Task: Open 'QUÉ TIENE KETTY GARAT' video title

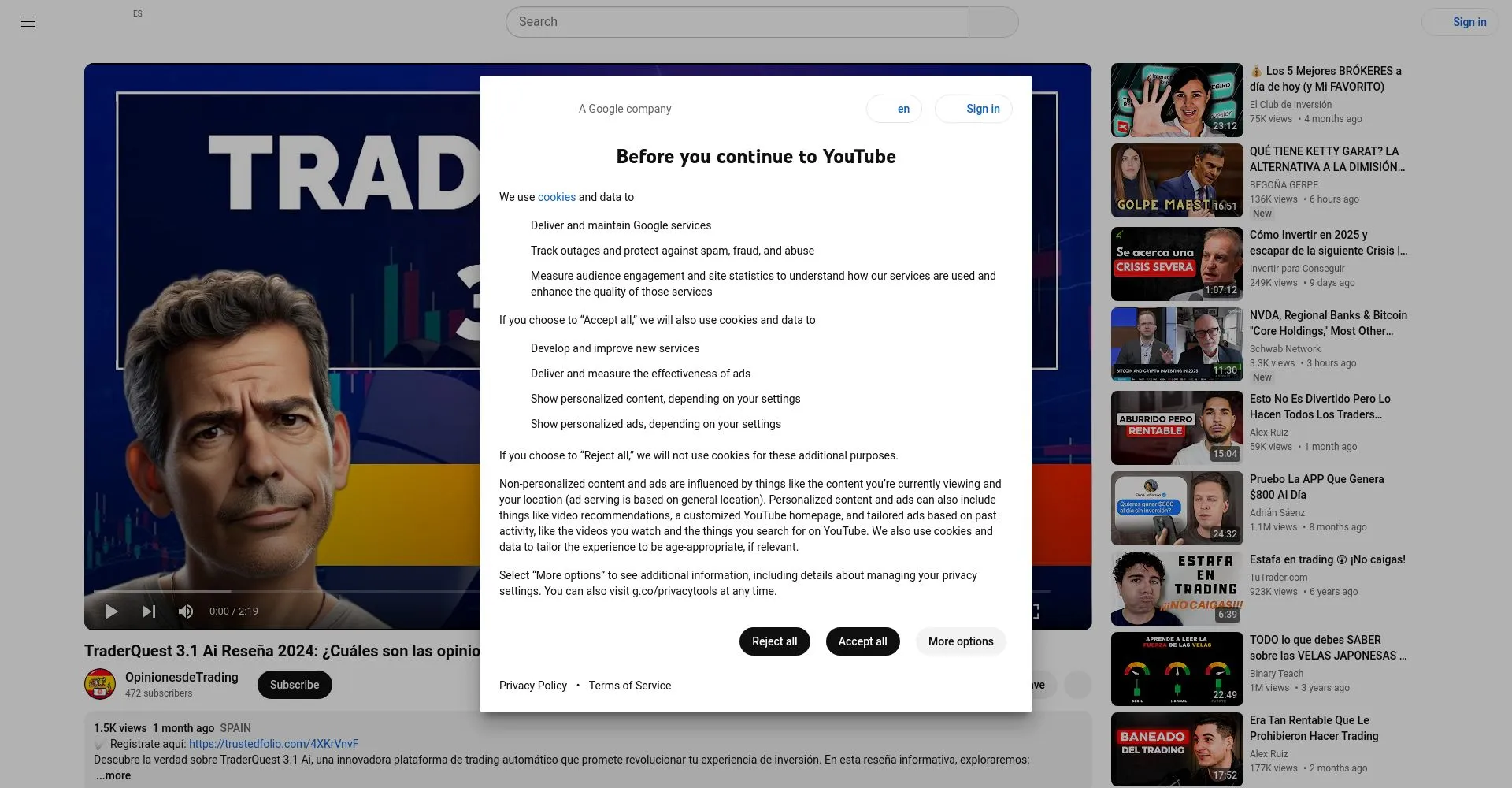Action: (1327, 159)
